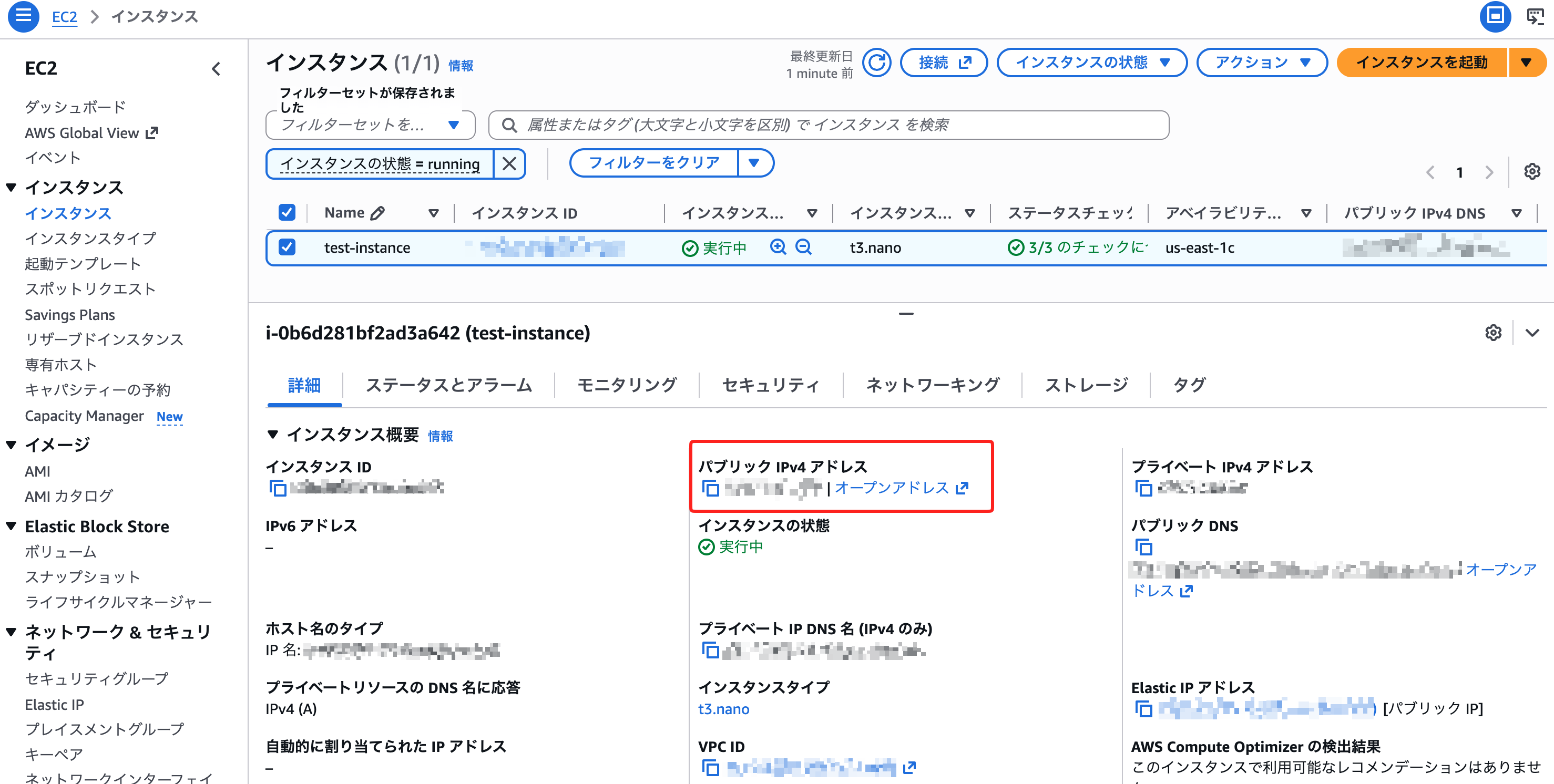The width and height of the screenshot is (1554, 784).
Task: Open the hamburger navigation menu
Action: [23, 16]
